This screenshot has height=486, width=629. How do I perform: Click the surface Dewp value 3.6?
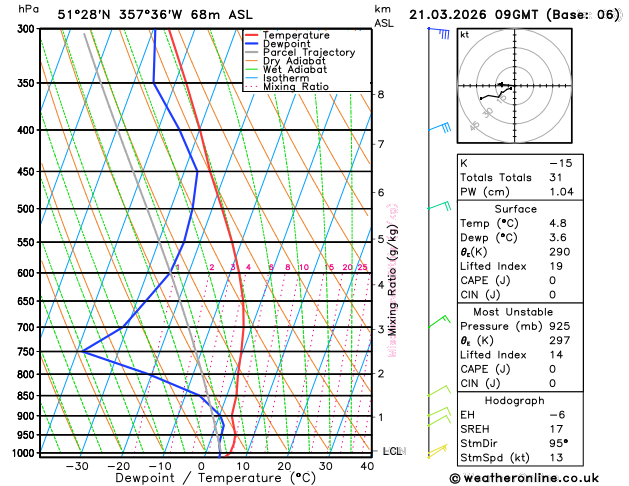558,238
